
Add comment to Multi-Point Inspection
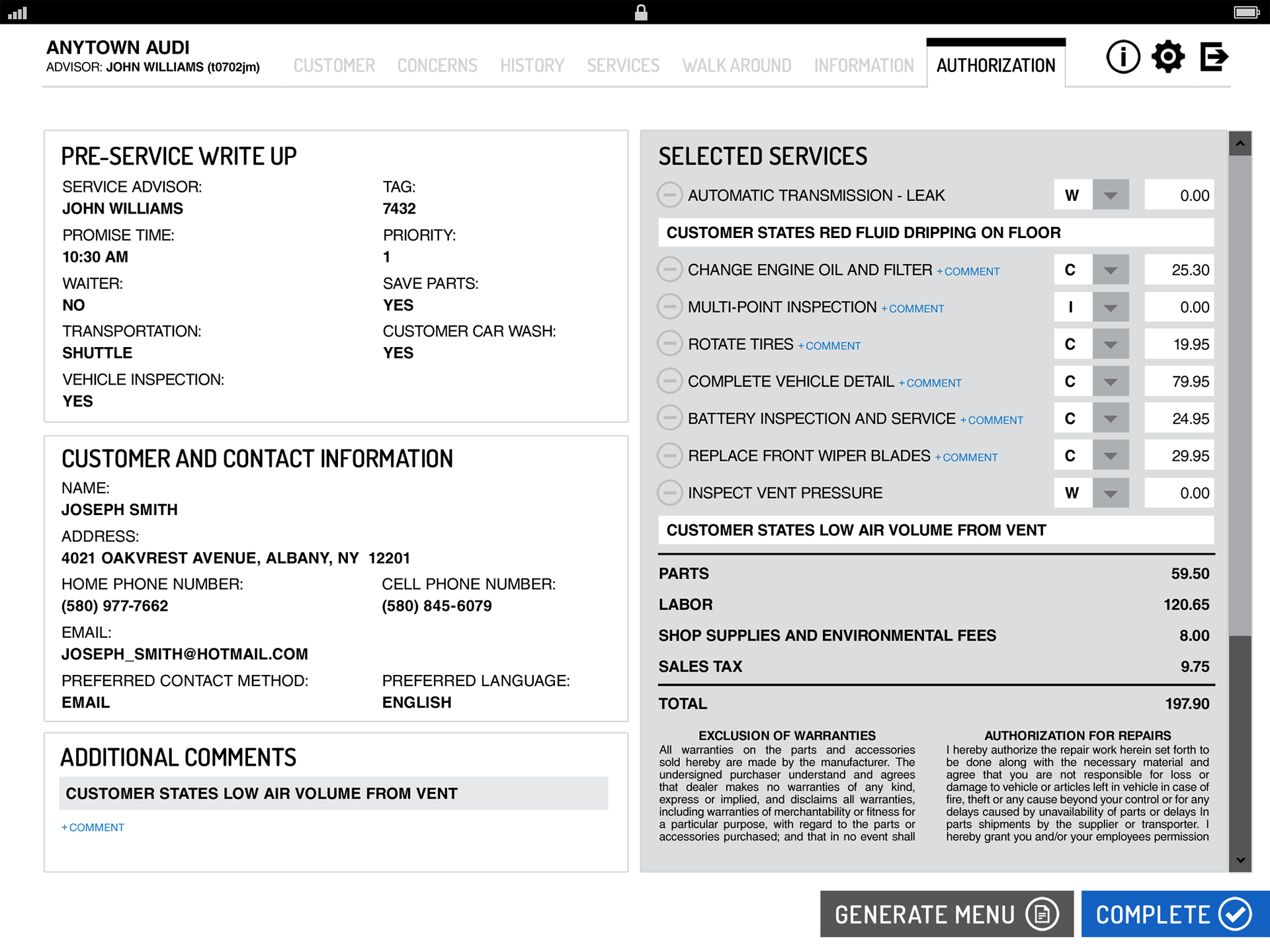912,308
